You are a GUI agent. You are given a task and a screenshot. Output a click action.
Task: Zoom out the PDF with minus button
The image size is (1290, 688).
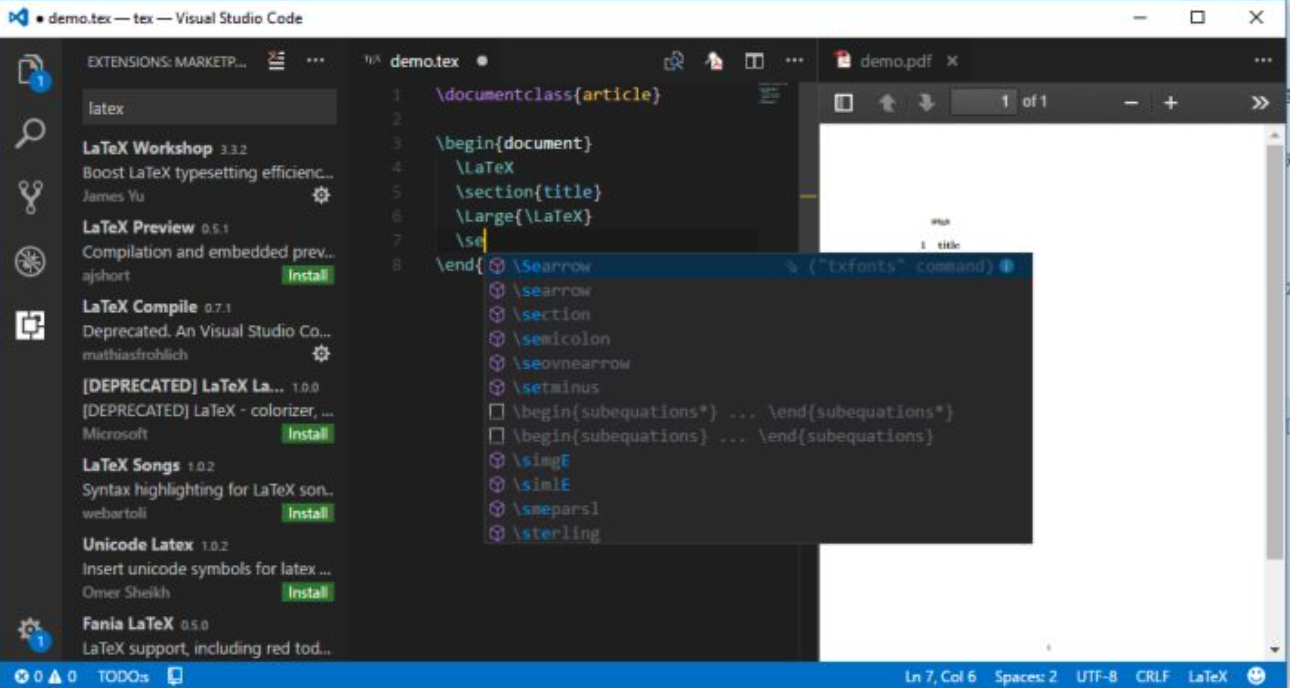click(x=1131, y=102)
